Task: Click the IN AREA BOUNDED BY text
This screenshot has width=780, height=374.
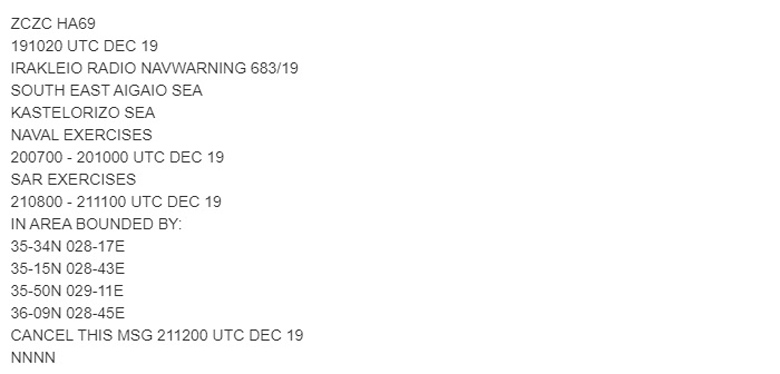Action: pyautogui.click(x=96, y=224)
